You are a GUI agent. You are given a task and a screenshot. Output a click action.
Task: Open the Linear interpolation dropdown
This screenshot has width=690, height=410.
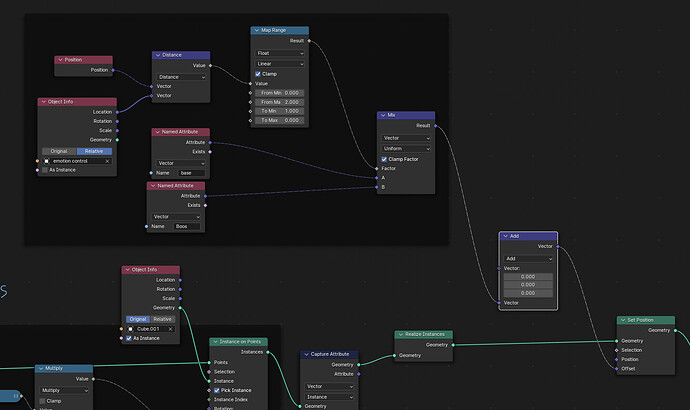(x=280, y=64)
